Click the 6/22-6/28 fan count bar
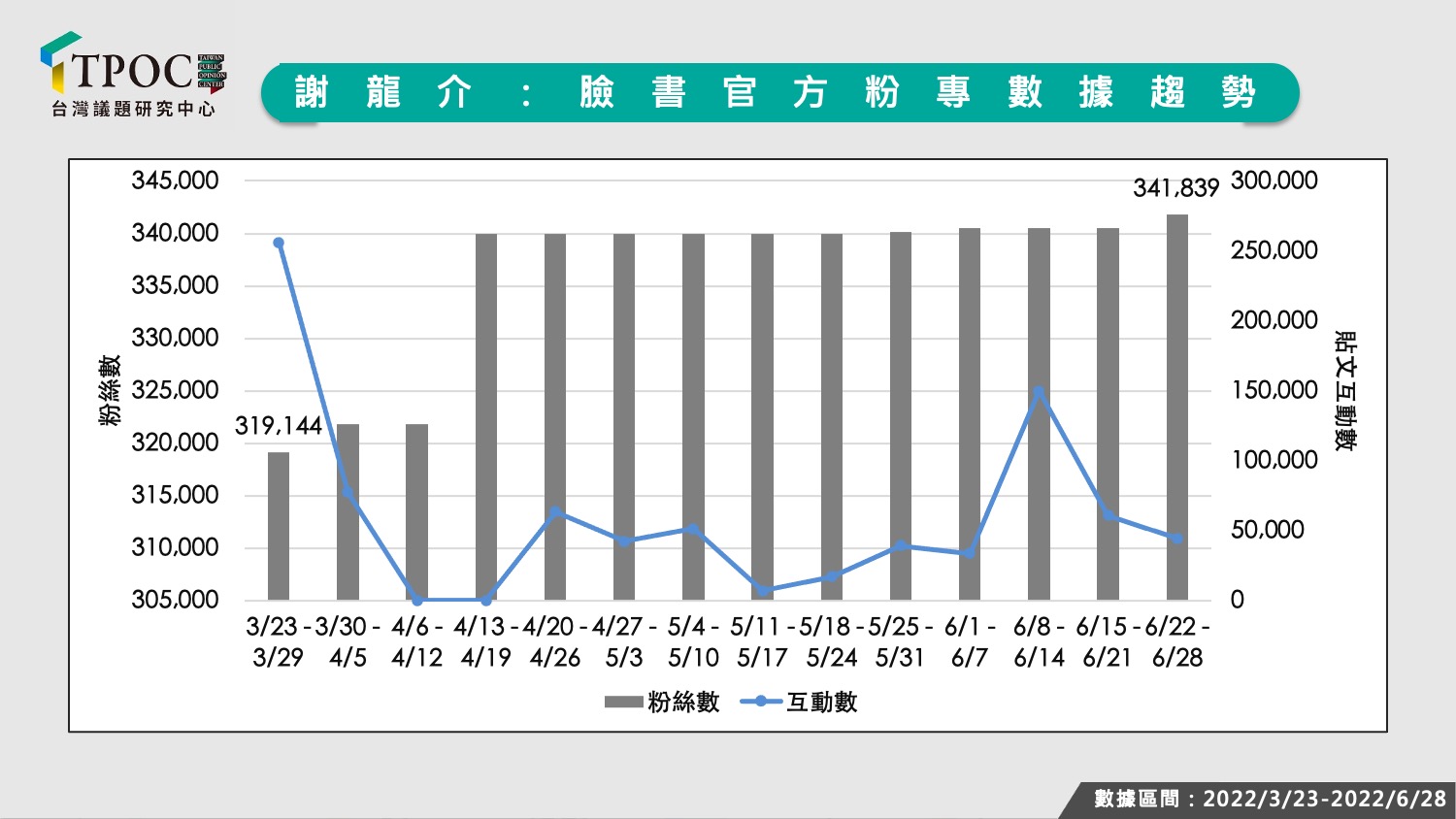The height and width of the screenshot is (819, 1456). 1176,407
